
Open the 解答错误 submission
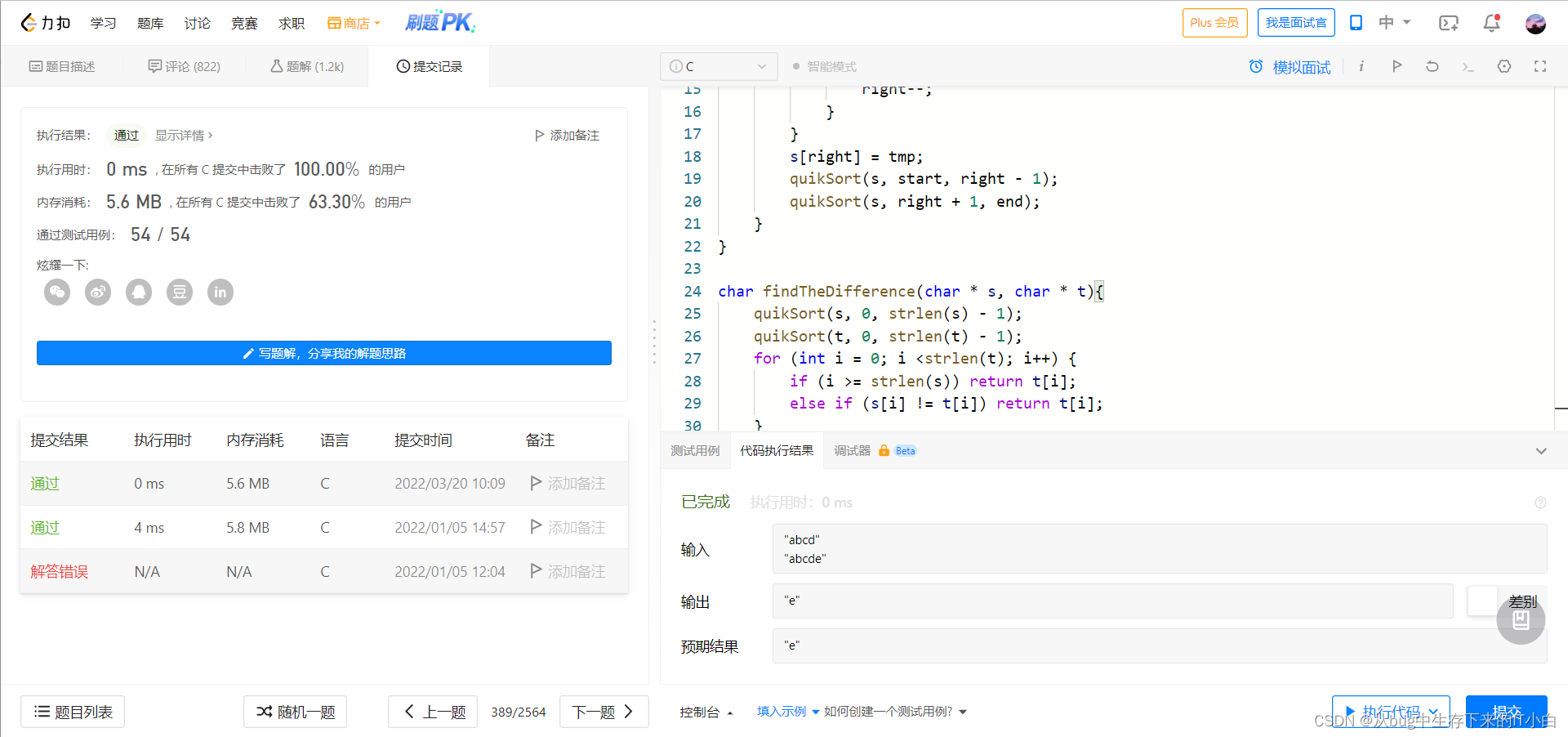59,571
